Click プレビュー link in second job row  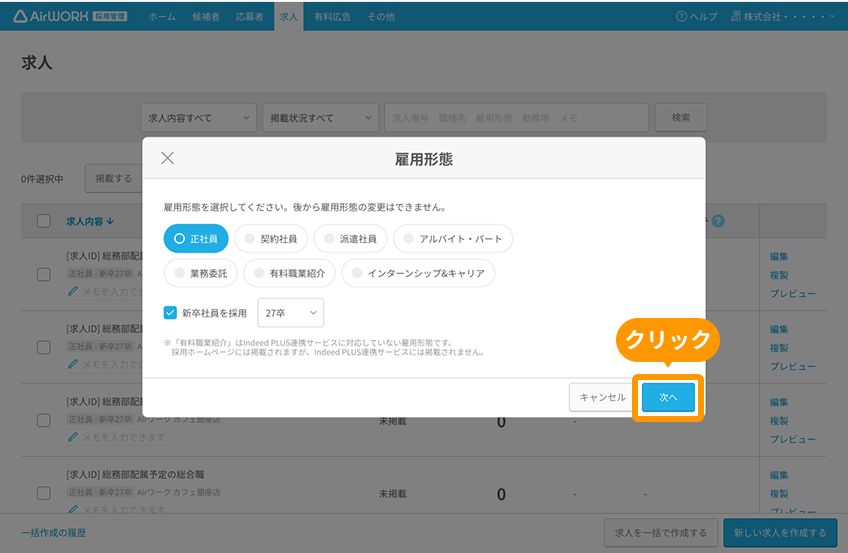793,367
